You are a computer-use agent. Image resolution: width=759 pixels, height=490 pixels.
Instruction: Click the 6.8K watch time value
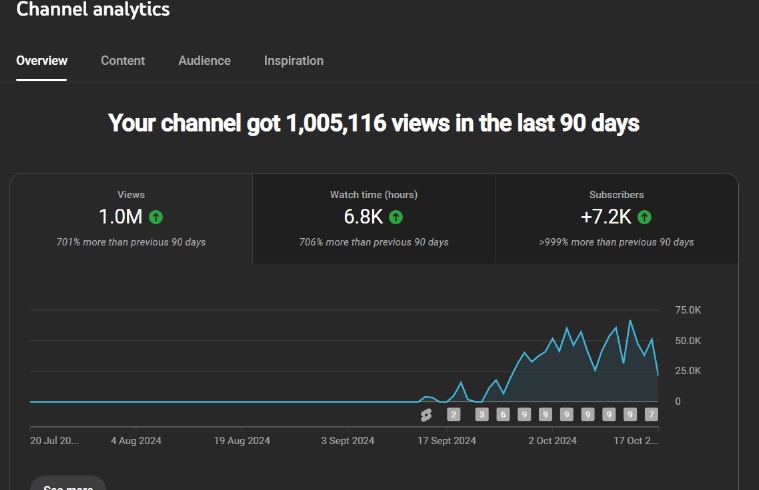(364, 217)
